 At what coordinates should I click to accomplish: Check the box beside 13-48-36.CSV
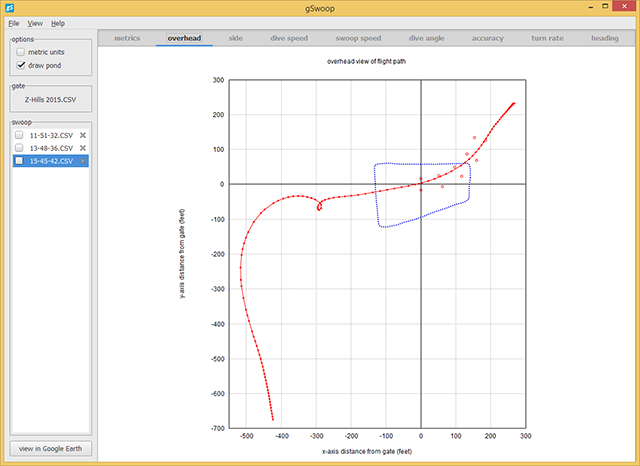tap(18, 147)
